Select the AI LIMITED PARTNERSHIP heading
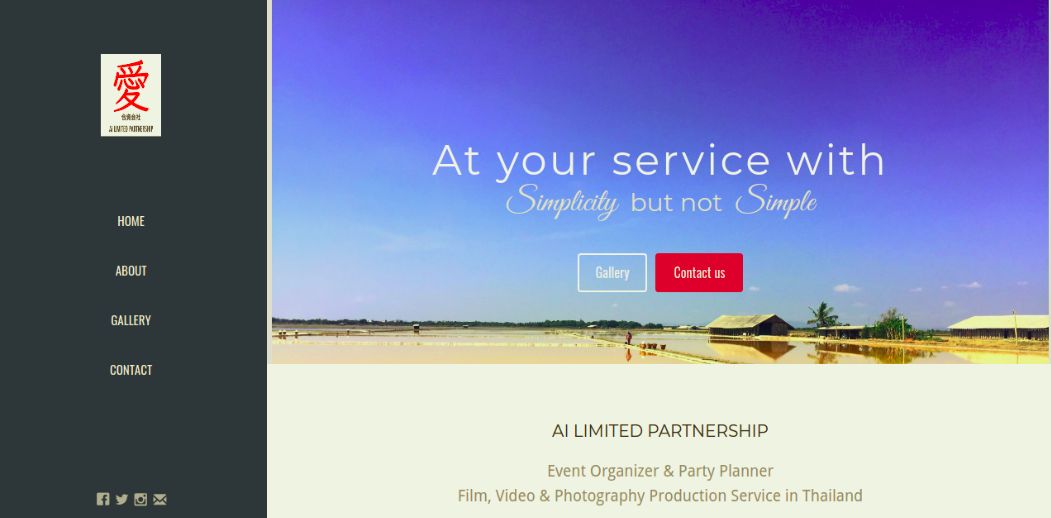1051x518 pixels. [660, 431]
